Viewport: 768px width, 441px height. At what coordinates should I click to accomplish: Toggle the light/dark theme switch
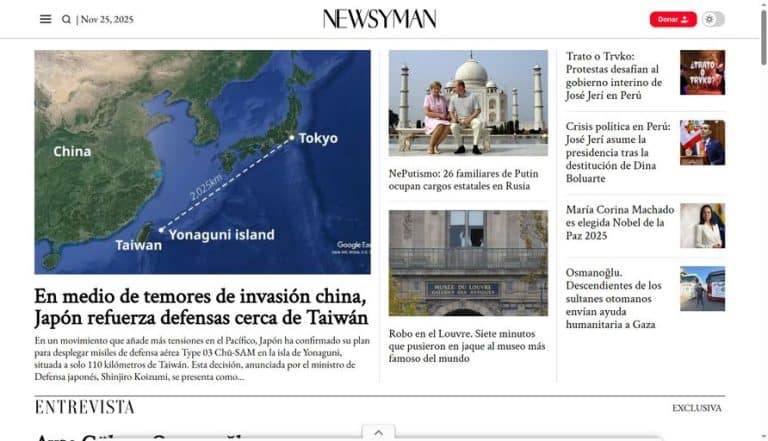click(x=713, y=19)
